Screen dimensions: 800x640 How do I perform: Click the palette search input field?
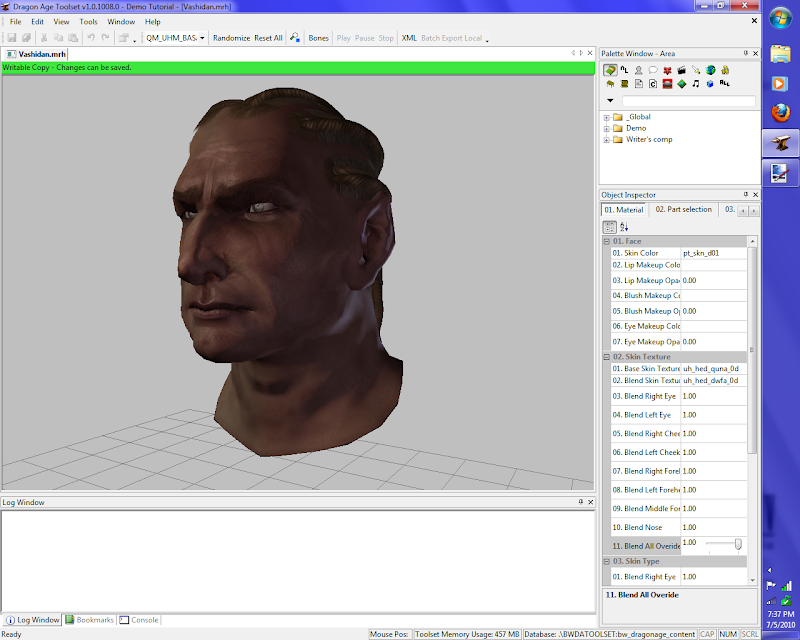[x=688, y=101]
